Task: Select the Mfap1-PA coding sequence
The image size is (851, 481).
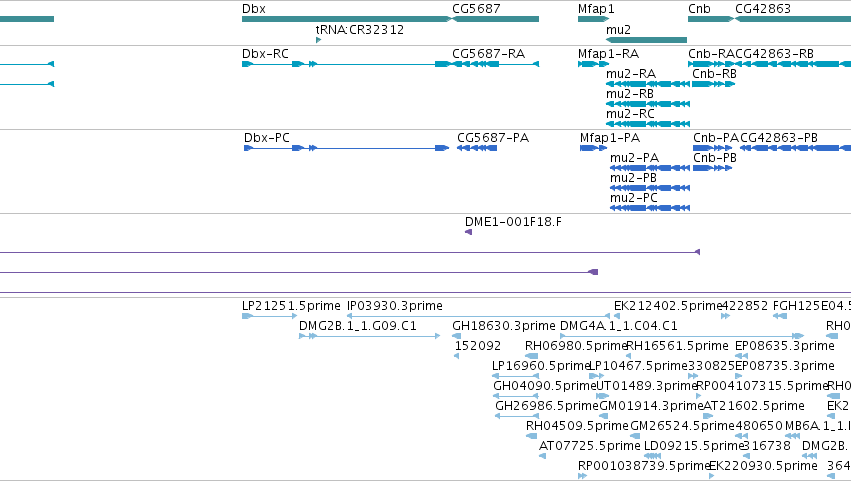Action: [x=593, y=148]
